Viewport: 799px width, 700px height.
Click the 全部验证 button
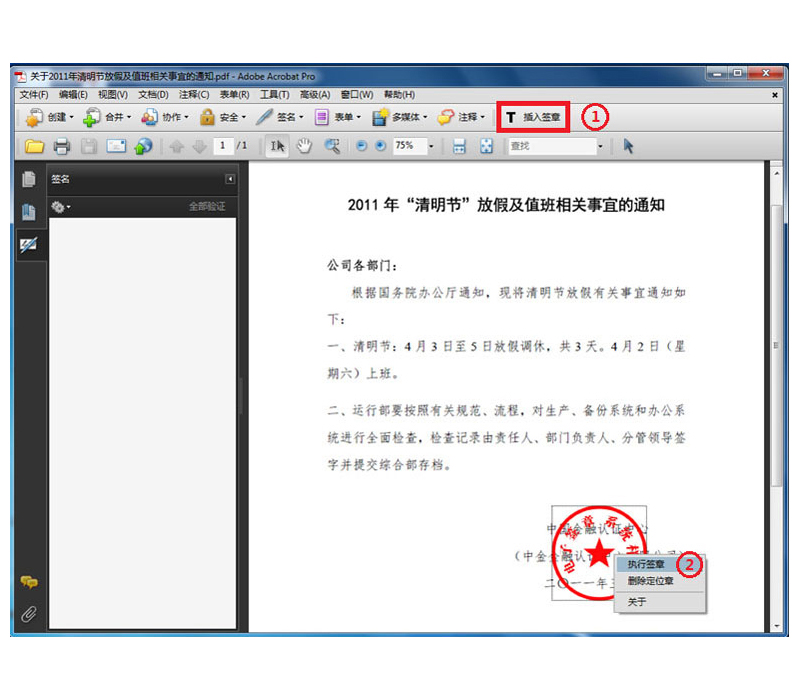pos(207,206)
